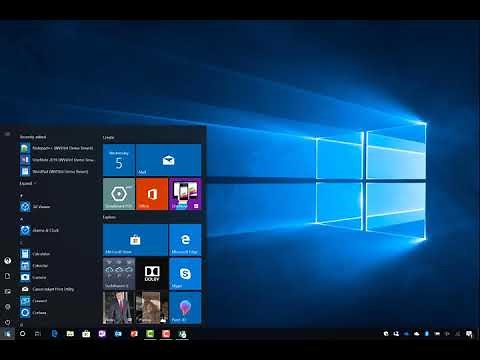
Task: Click the Expand option under recently added
Action: click(x=28, y=183)
